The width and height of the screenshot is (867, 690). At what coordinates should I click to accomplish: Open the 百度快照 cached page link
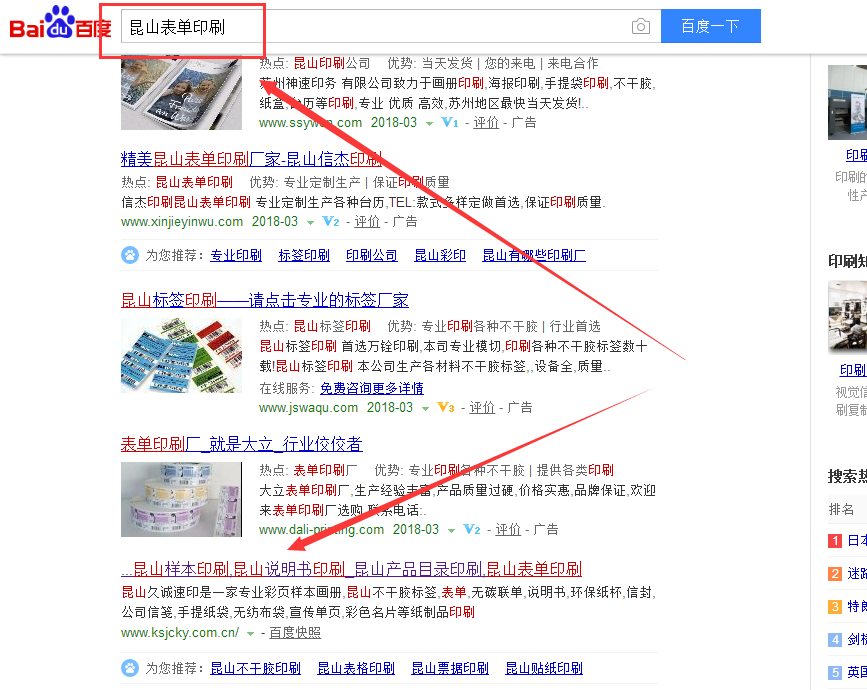[295, 632]
